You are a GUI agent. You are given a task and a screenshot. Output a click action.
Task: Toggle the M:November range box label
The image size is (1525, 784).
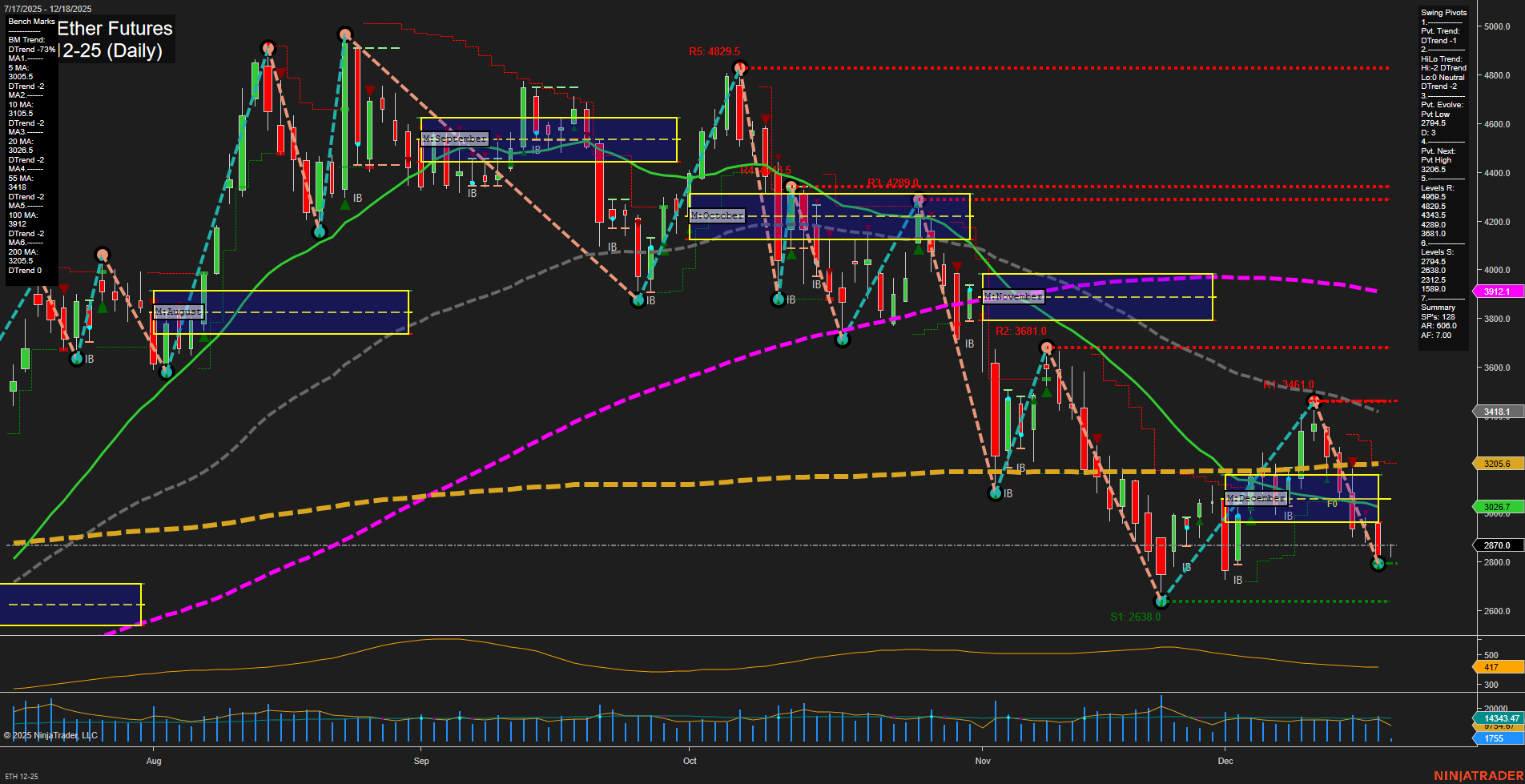(1014, 296)
